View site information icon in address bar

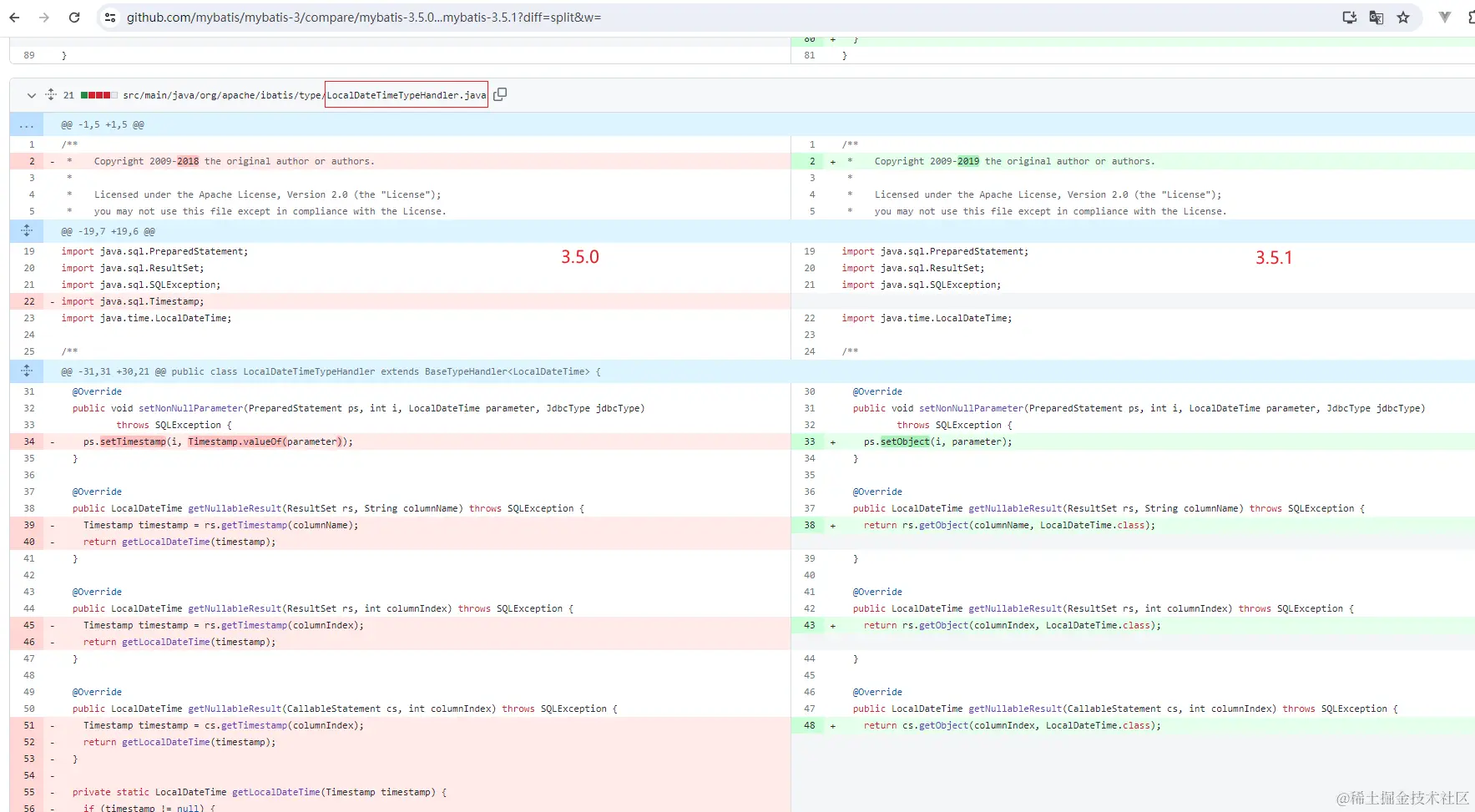[110, 18]
